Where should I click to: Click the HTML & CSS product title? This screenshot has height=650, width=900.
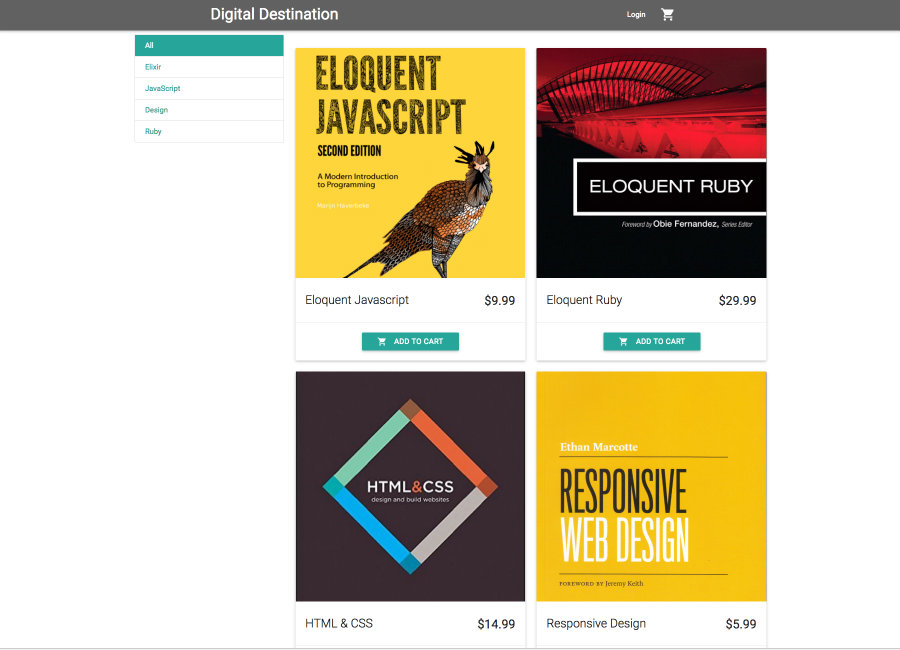[x=339, y=624]
